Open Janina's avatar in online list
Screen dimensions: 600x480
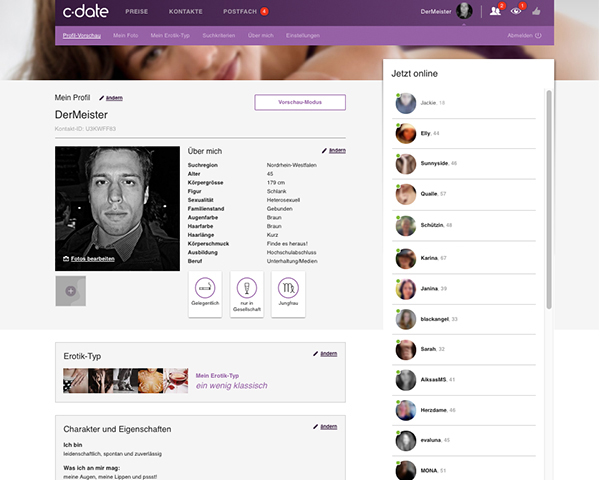pos(406,289)
